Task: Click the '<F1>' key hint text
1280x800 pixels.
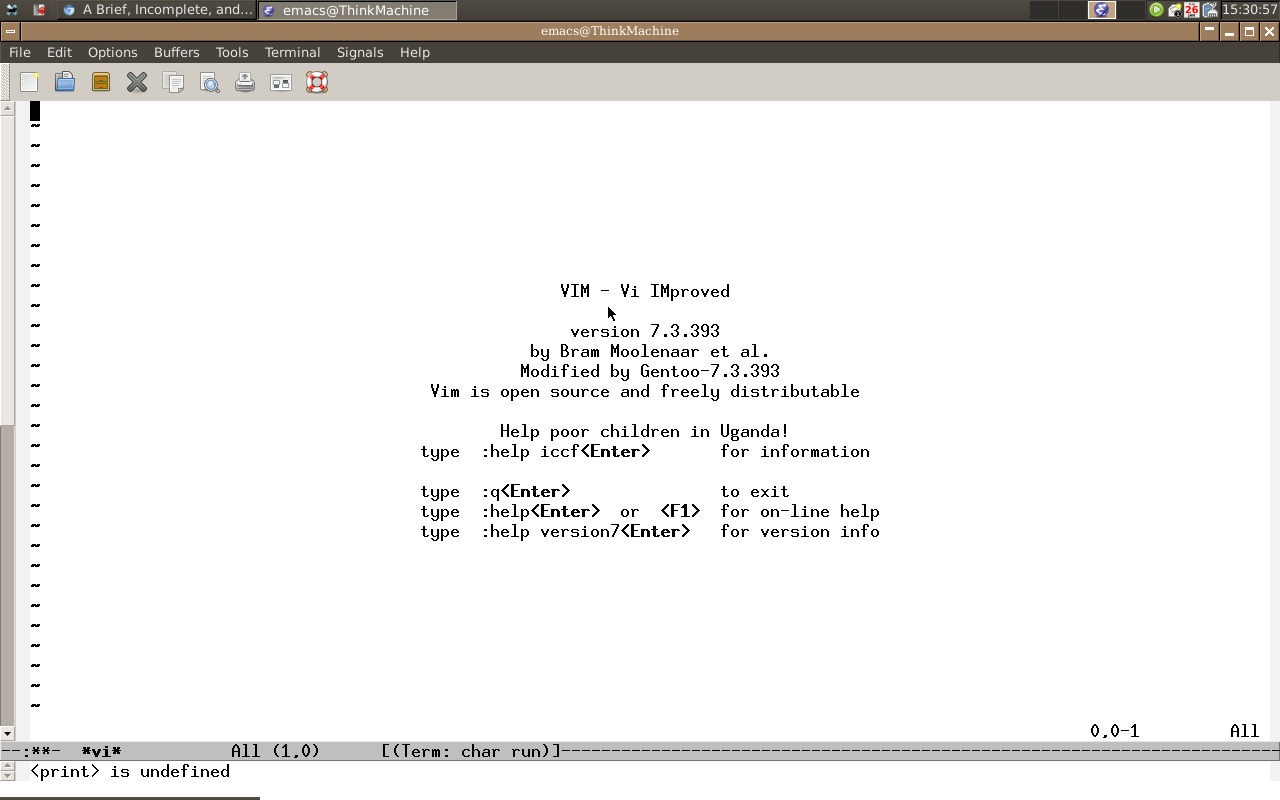Action: tap(680, 511)
